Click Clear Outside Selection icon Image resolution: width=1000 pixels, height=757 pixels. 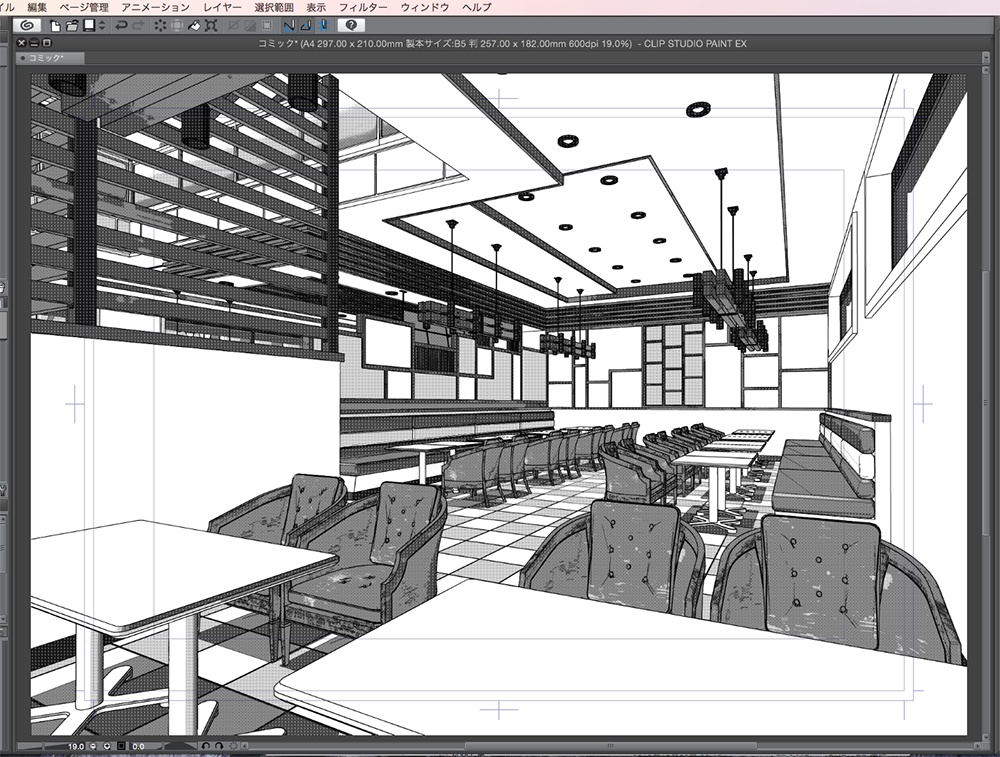point(177,26)
